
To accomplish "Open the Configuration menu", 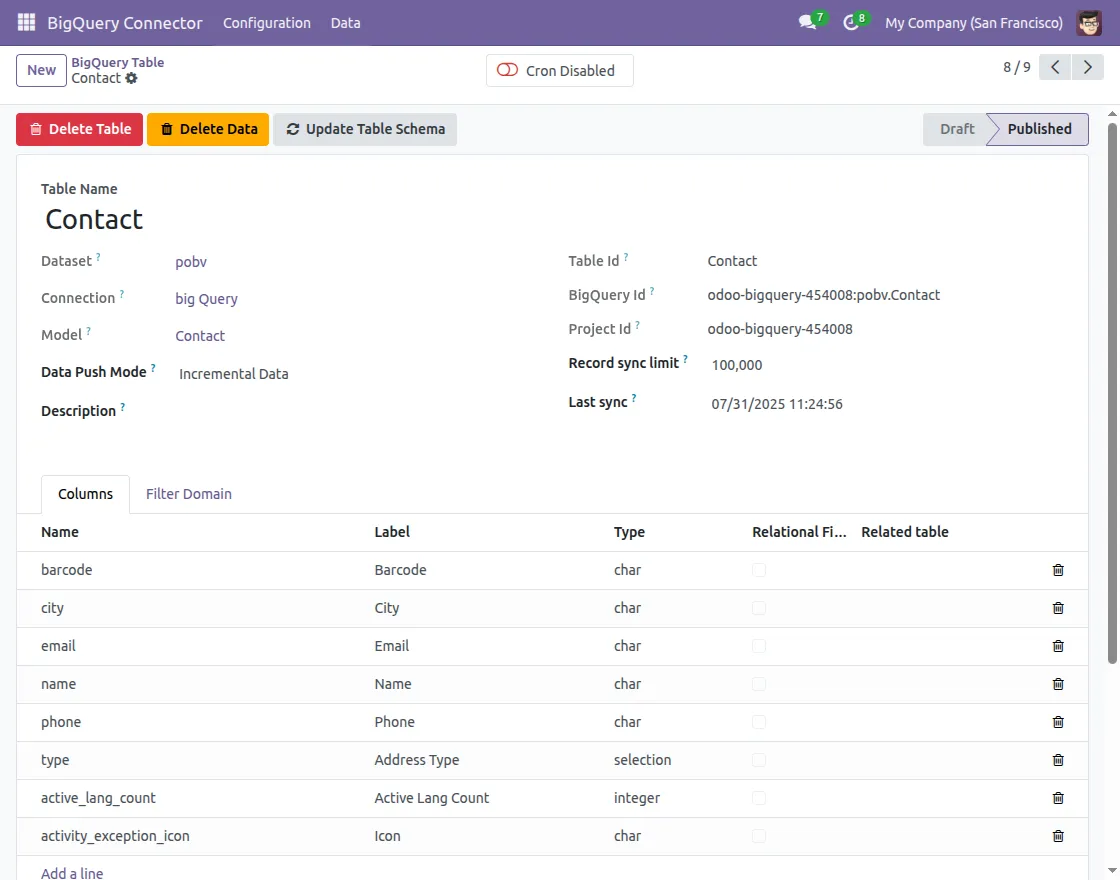I will tap(266, 22).
